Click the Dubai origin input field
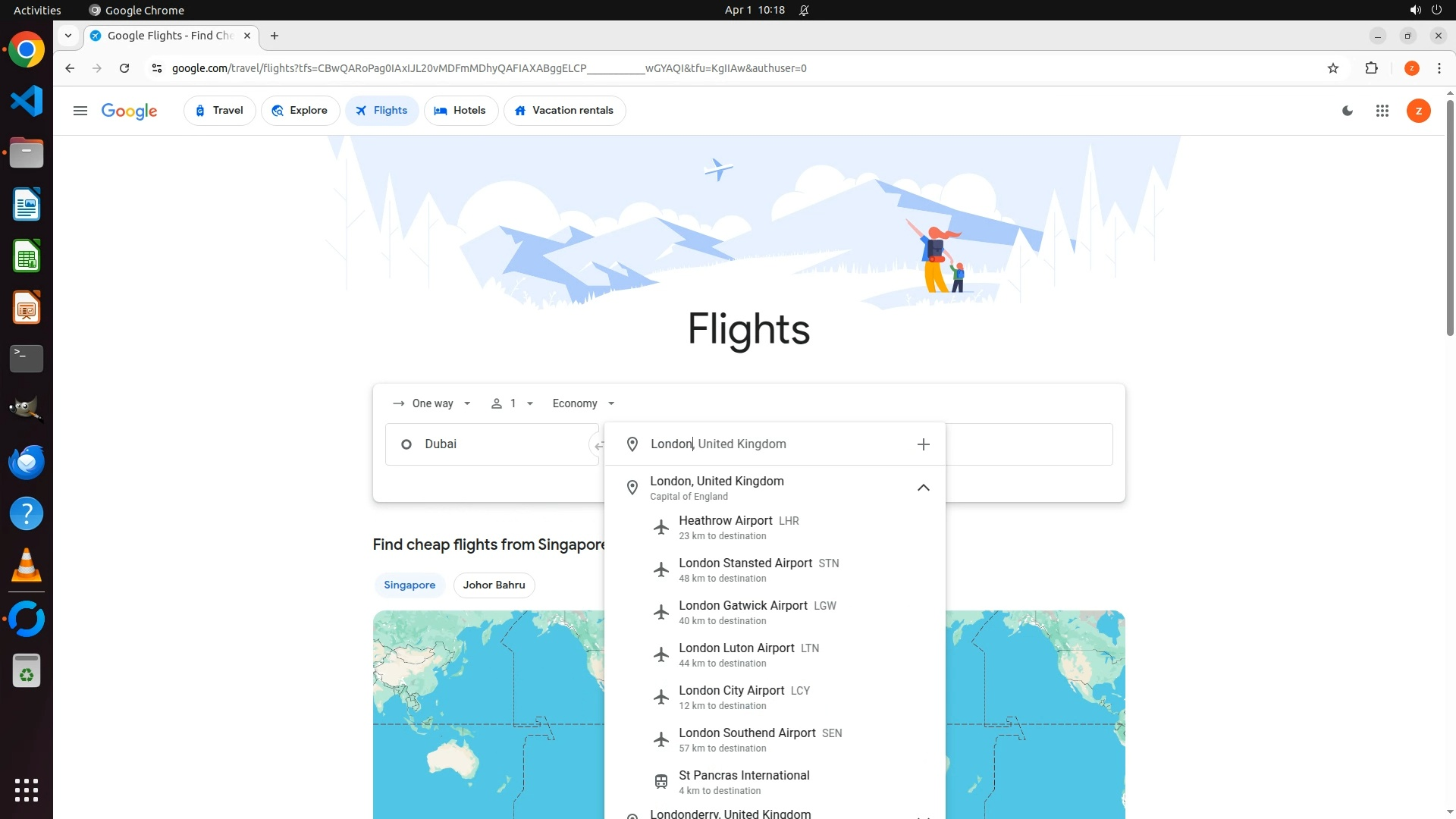Viewport: 1456px width, 819px height. [485, 444]
